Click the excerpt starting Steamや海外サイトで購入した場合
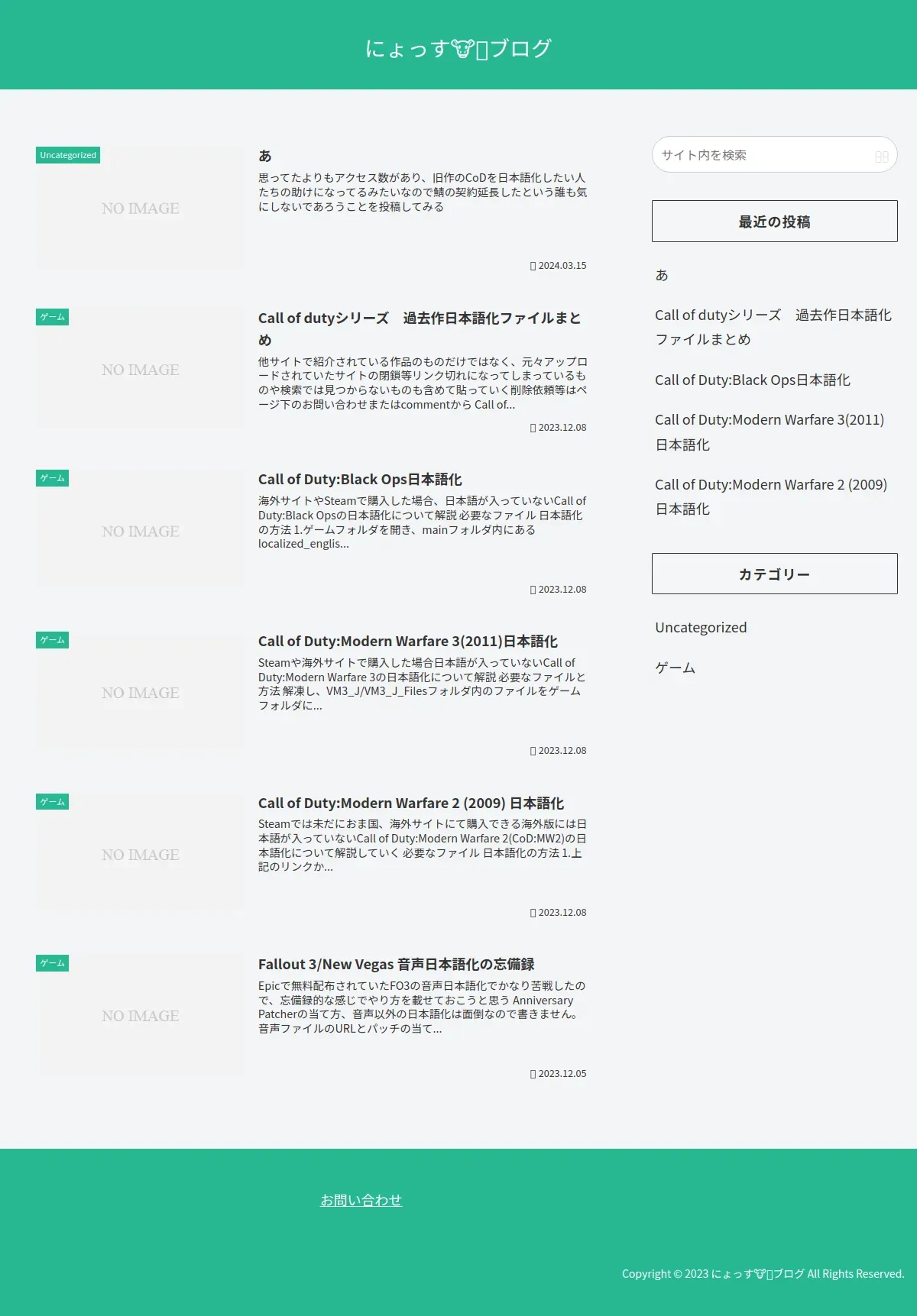 click(423, 684)
